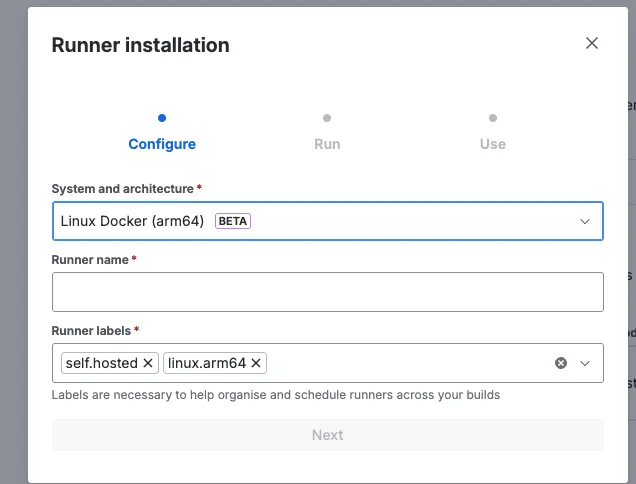Expand the System and architecture chevron
Viewport: 636px width, 484px height.
pyautogui.click(x=585, y=221)
